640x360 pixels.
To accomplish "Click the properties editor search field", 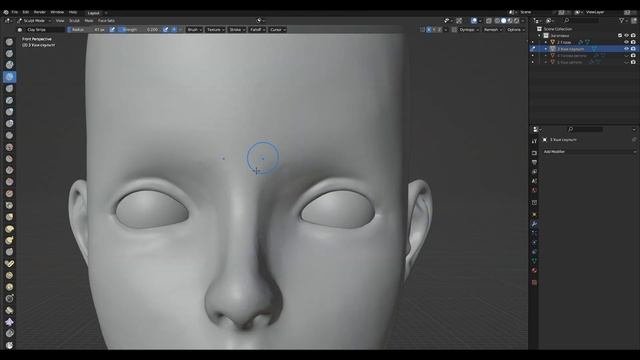I will coord(586,129).
